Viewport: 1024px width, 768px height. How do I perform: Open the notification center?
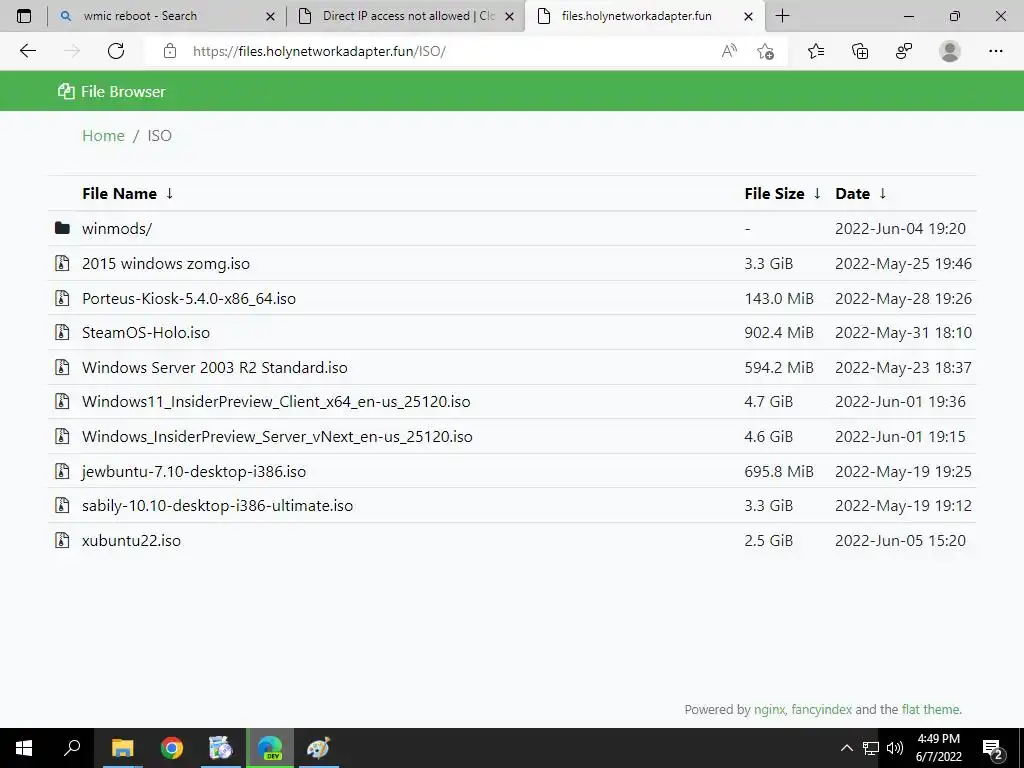click(993, 748)
